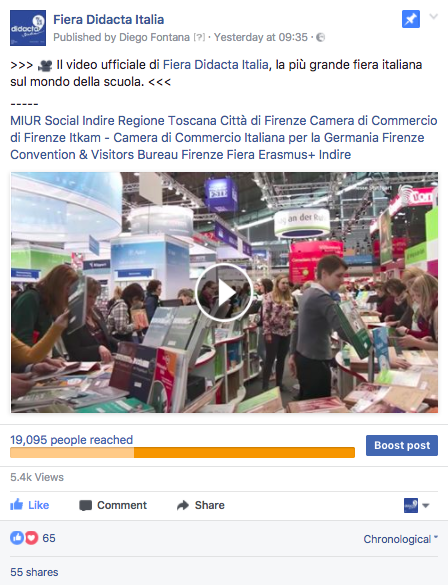Click the orange people reached progress bar
This screenshot has height=585, width=448.
pos(182,453)
